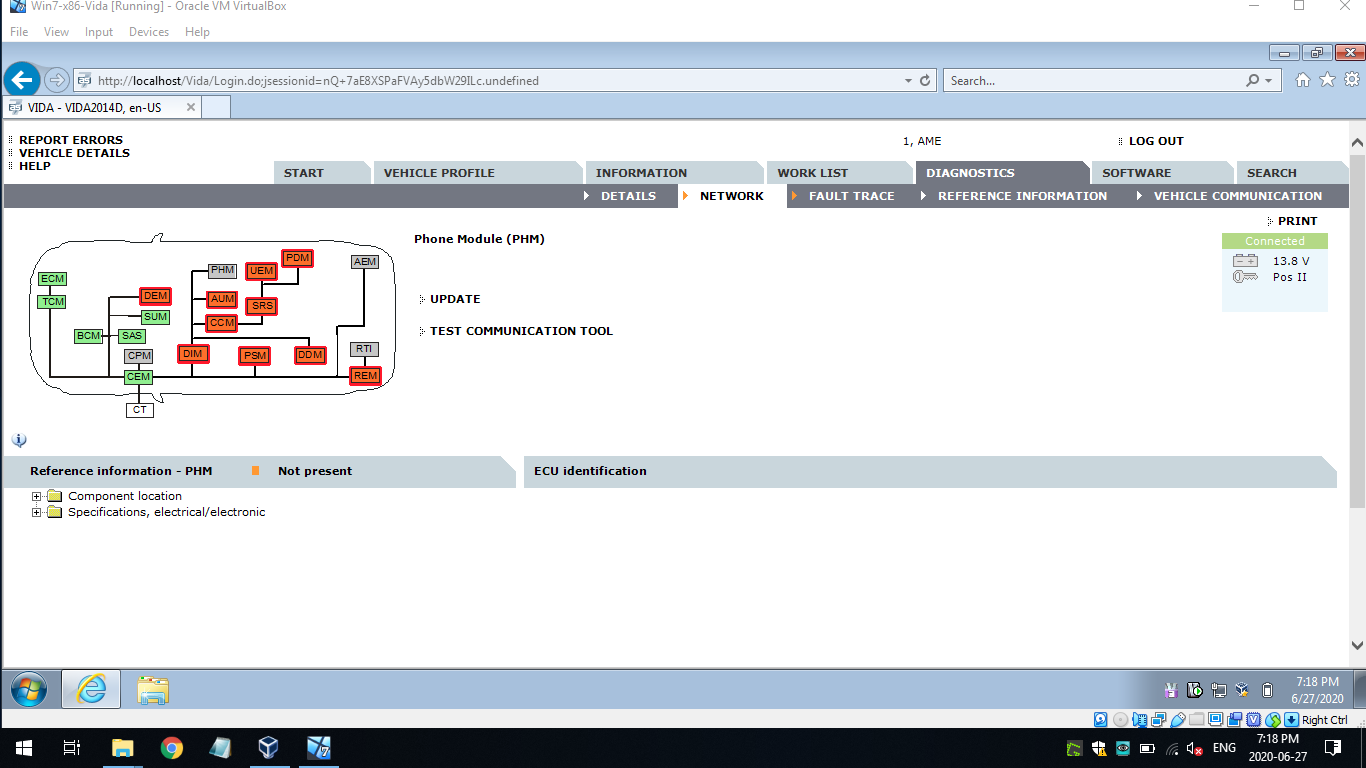Click the browser Search input field

1090,80
